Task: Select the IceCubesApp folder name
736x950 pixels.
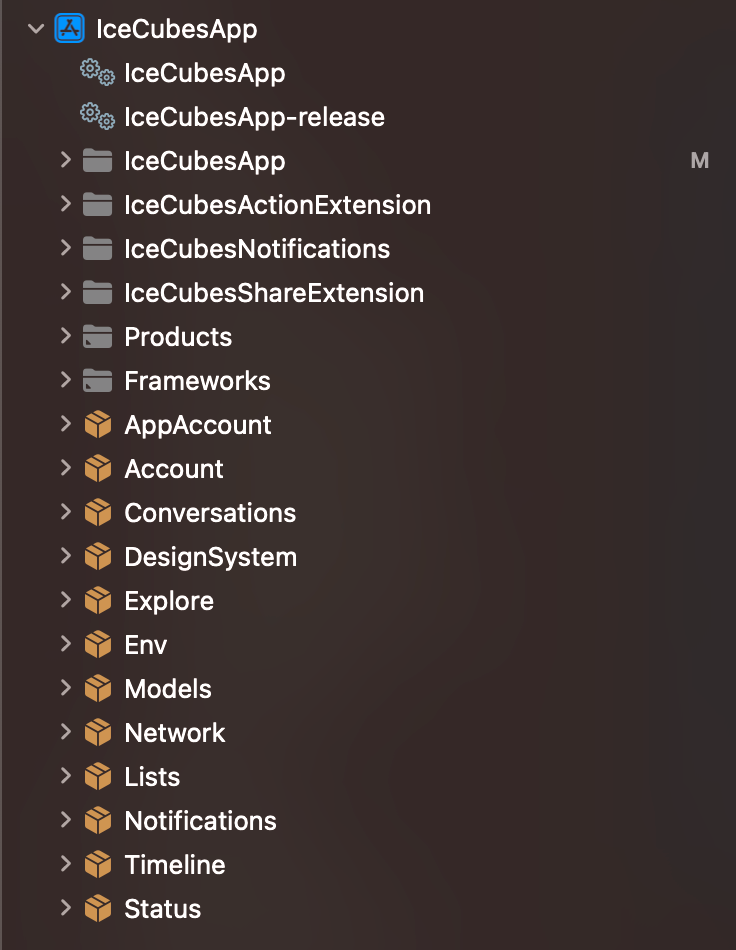Action: coord(205,162)
